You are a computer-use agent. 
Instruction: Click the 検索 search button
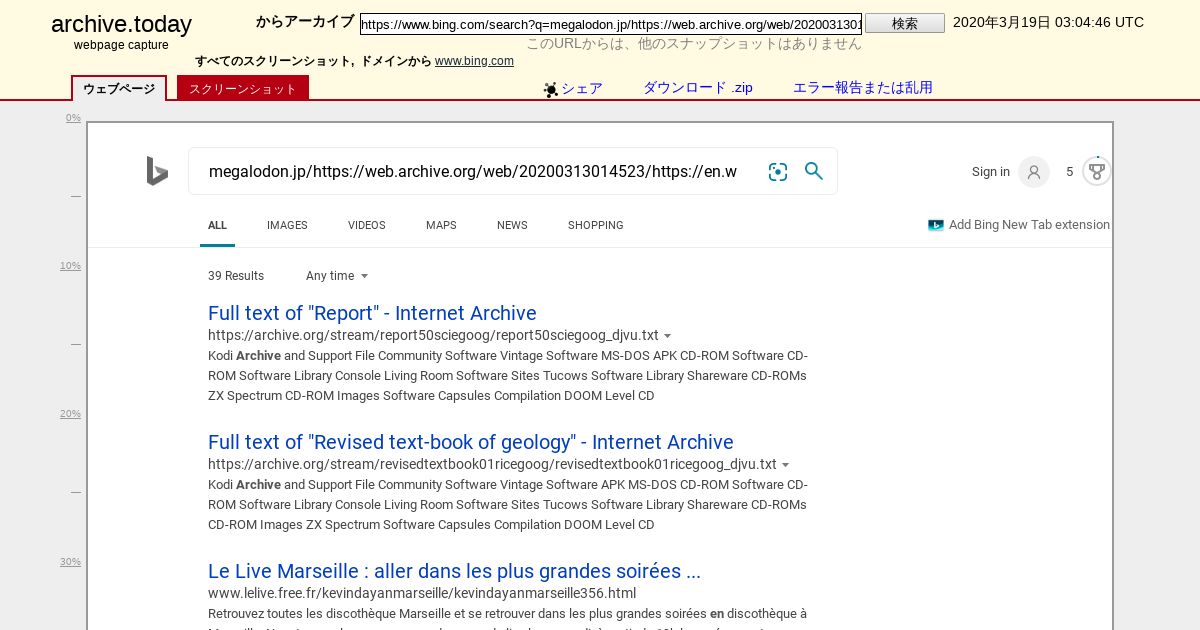click(x=905, y=23)
